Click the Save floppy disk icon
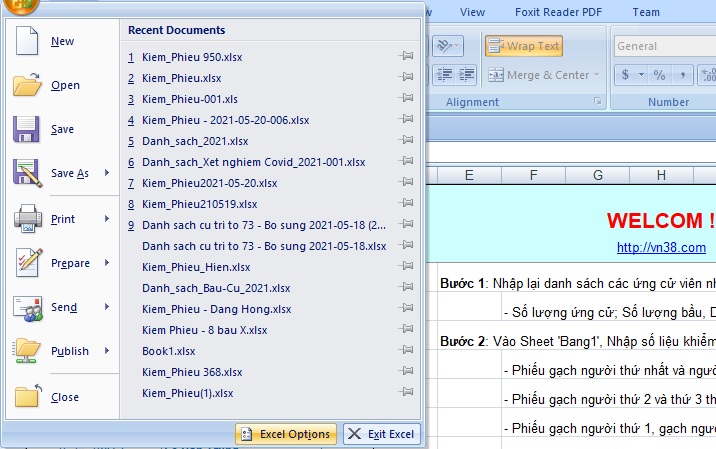Screen dimensions: 716x449 (x=27, y=130)
